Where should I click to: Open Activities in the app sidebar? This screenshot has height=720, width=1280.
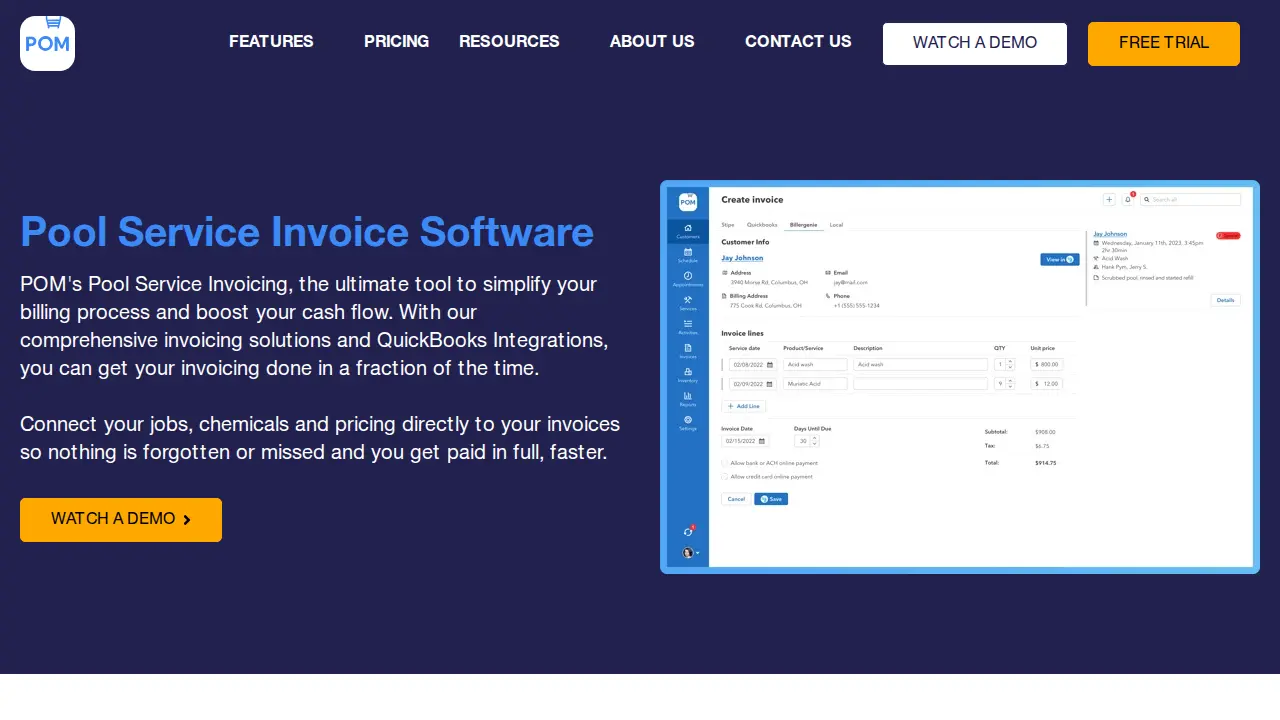(688, 327)
